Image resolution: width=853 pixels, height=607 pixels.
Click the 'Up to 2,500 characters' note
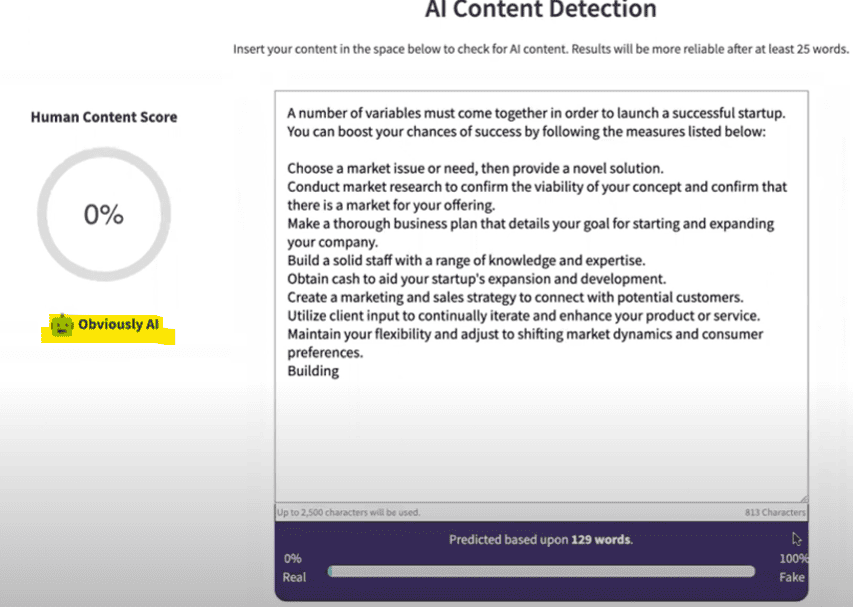pyautogui.click(x=348, y=512)
